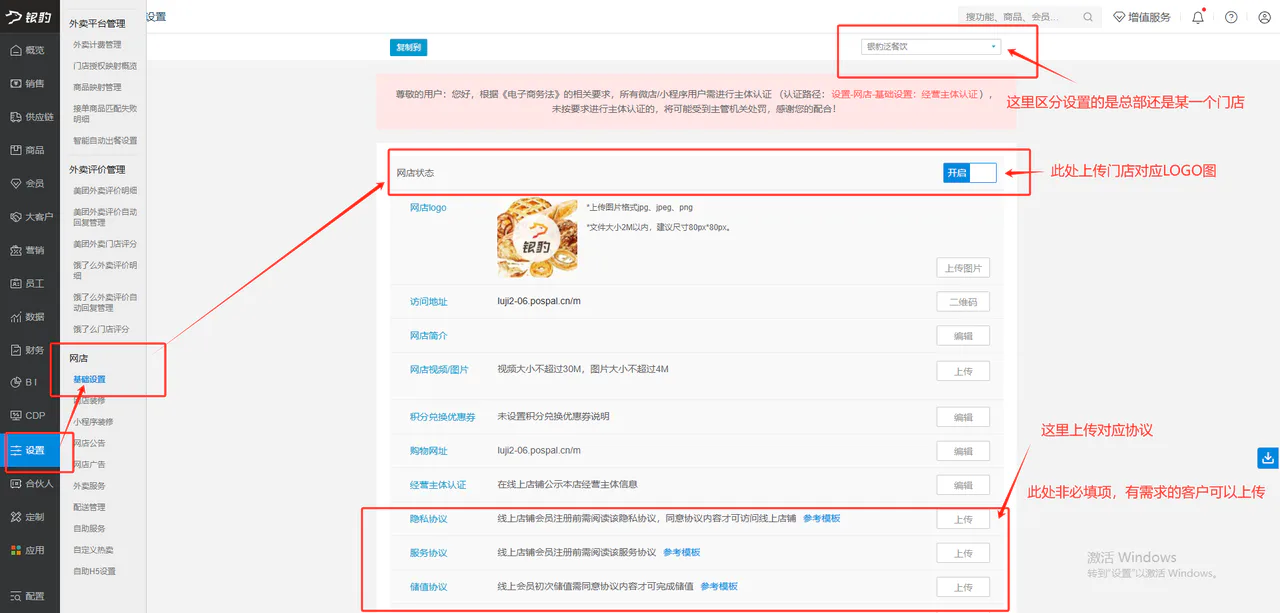This screenshot has height=613, width=1280.
Task: Click the access URL text luji2-06.pospal.cn/m
Action: 539,301
